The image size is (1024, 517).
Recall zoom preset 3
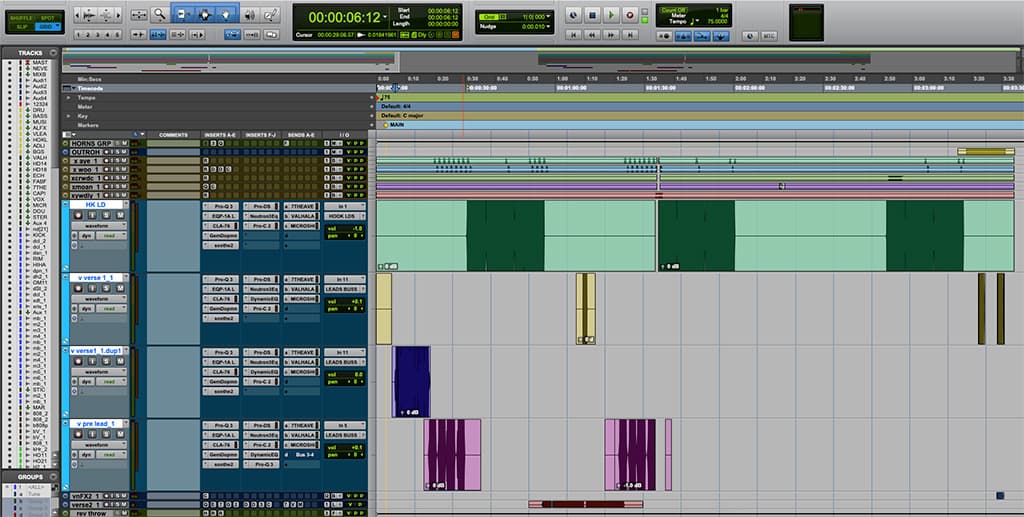point(97,35)
